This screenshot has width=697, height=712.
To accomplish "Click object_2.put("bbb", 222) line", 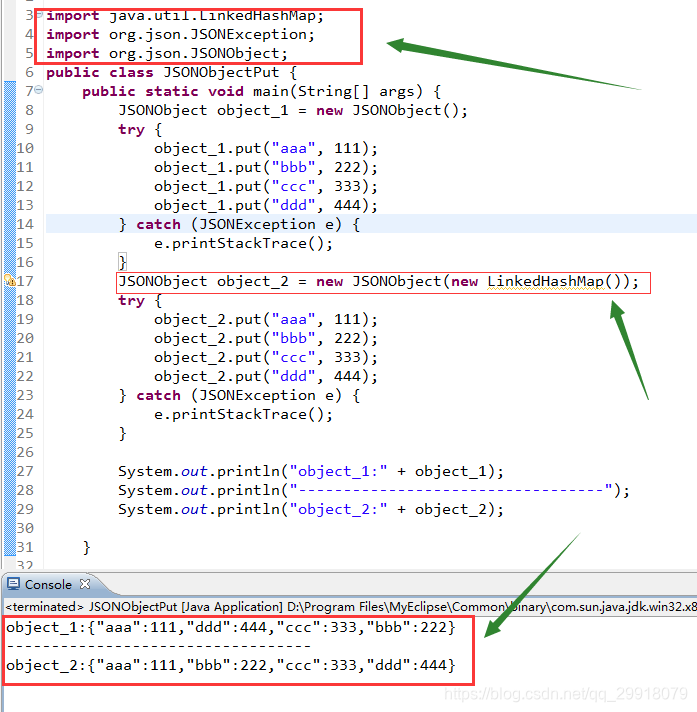I will [x=266, y=339].
